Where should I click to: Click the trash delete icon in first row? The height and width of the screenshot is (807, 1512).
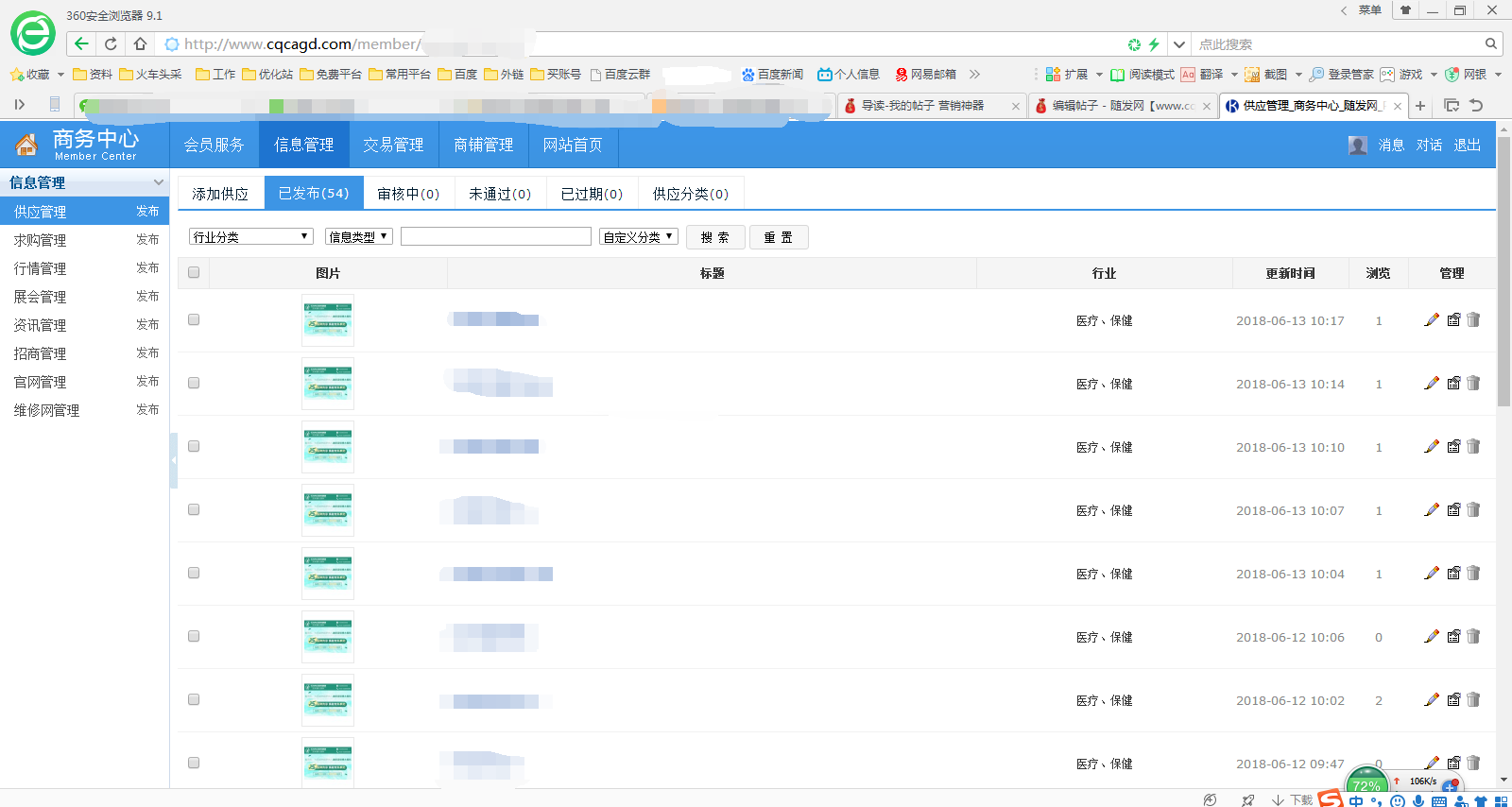[x=1473, y=320]
